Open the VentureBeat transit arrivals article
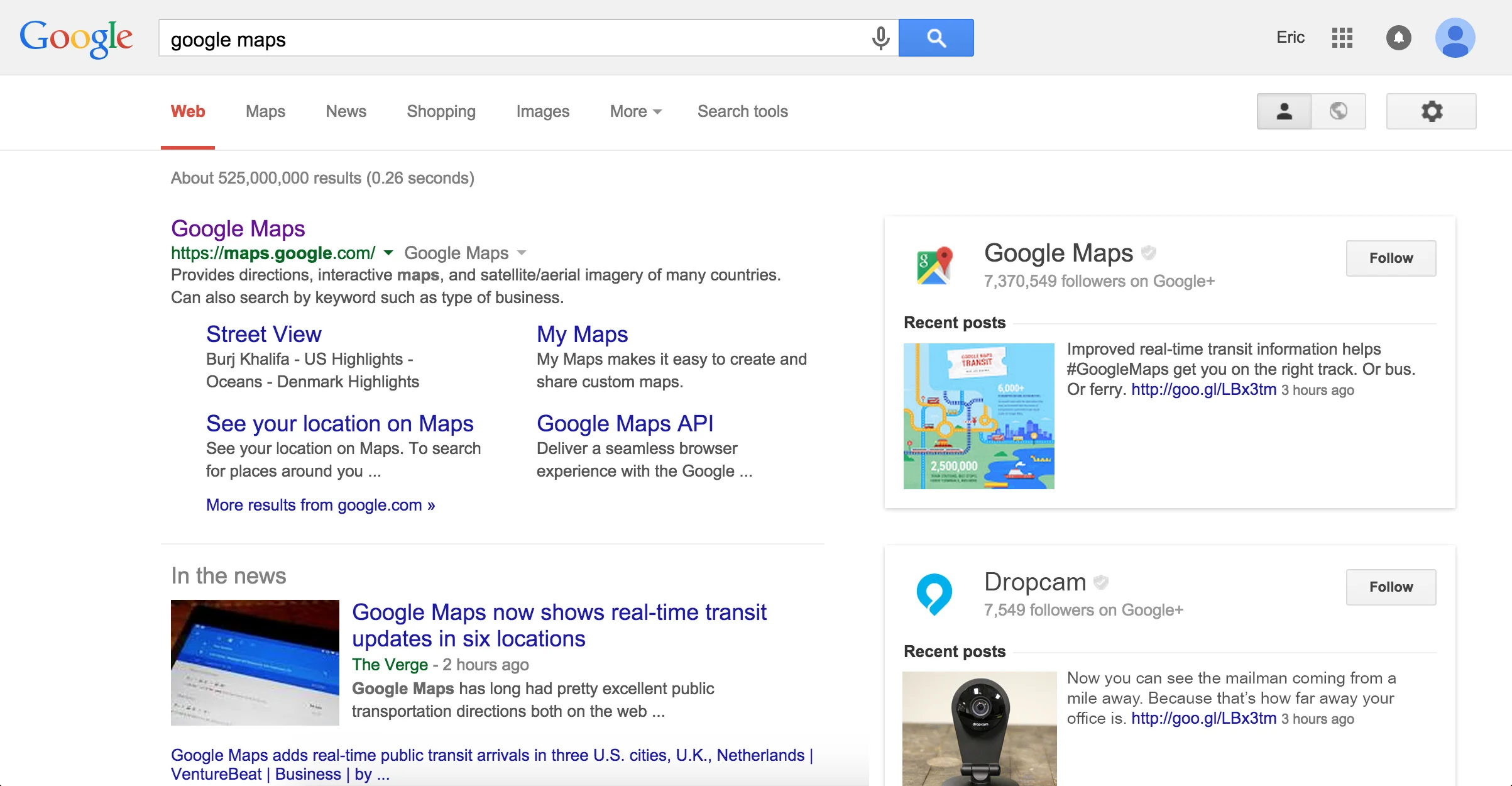The width and height of the screenshot is (1512, 786). tap(492, 764)
